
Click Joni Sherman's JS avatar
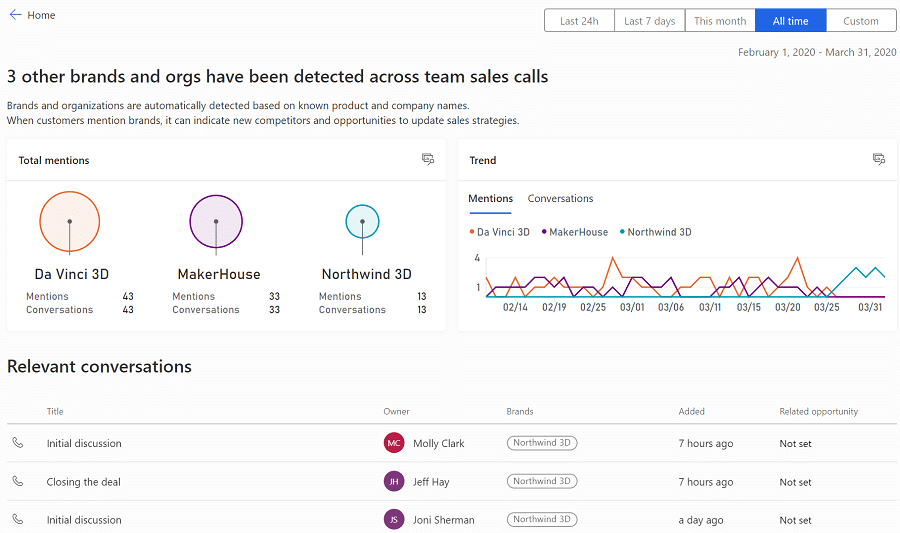pyautogui.click(x=394, y=519)
